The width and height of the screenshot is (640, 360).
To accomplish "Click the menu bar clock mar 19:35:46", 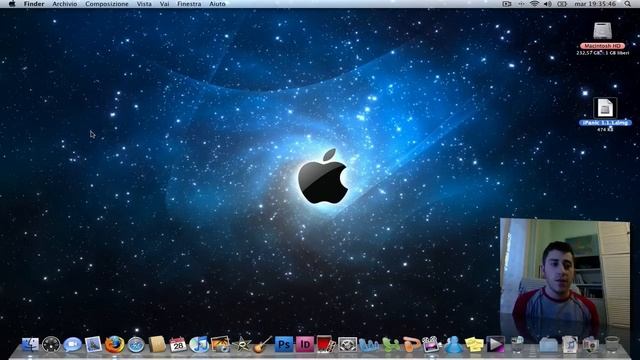I will 595,4.
